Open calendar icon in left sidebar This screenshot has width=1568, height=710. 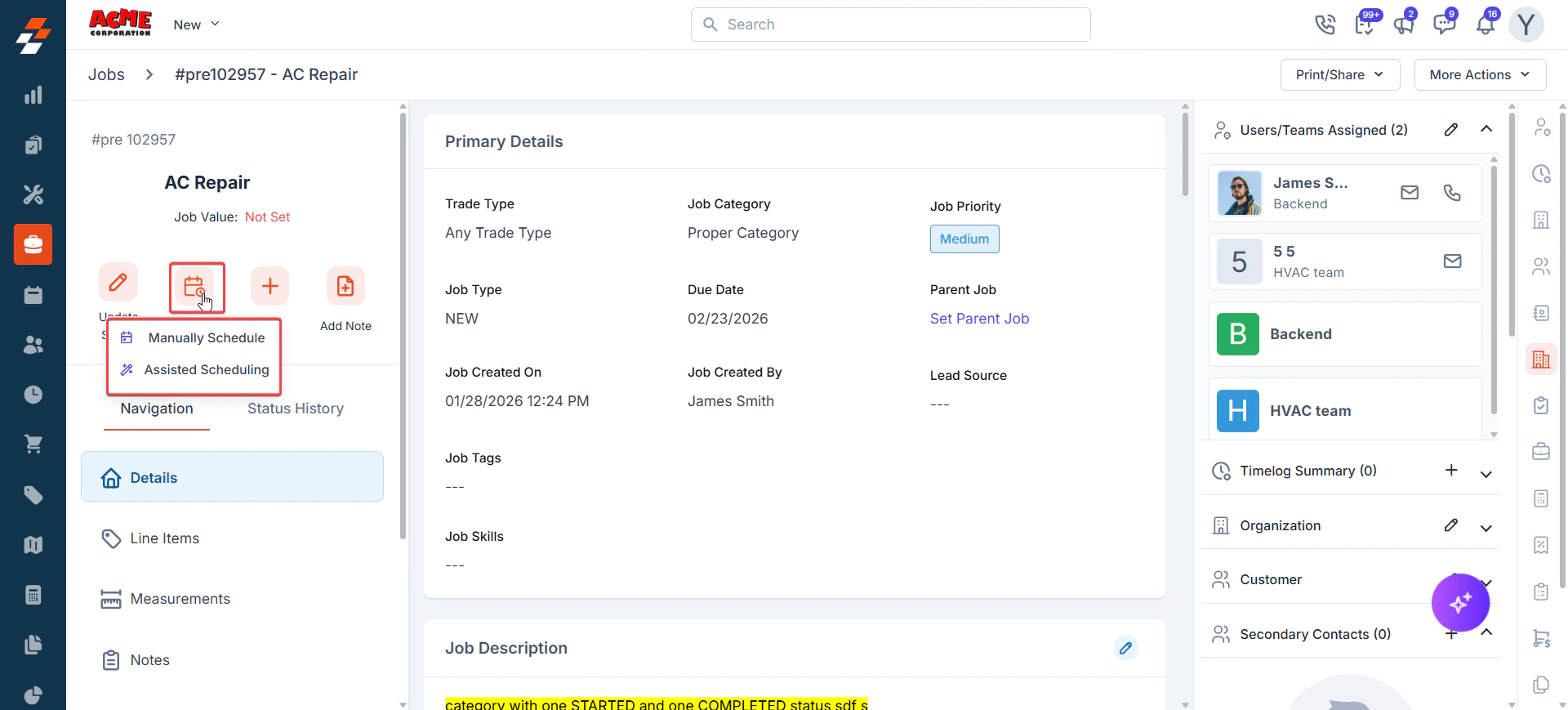click(33, 295)
